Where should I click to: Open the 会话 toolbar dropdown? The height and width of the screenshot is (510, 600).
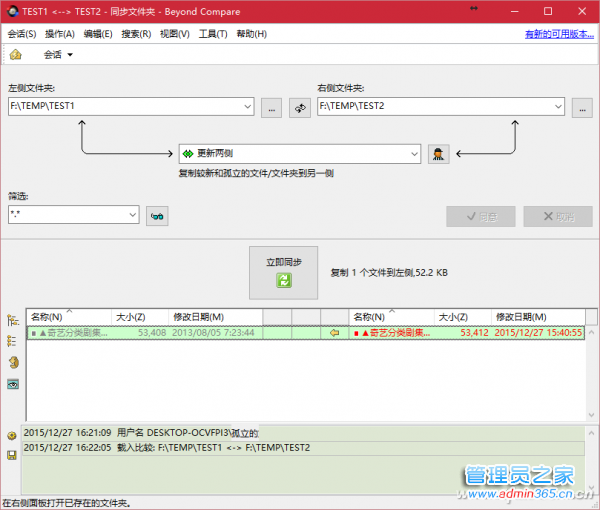click(58, 55)
